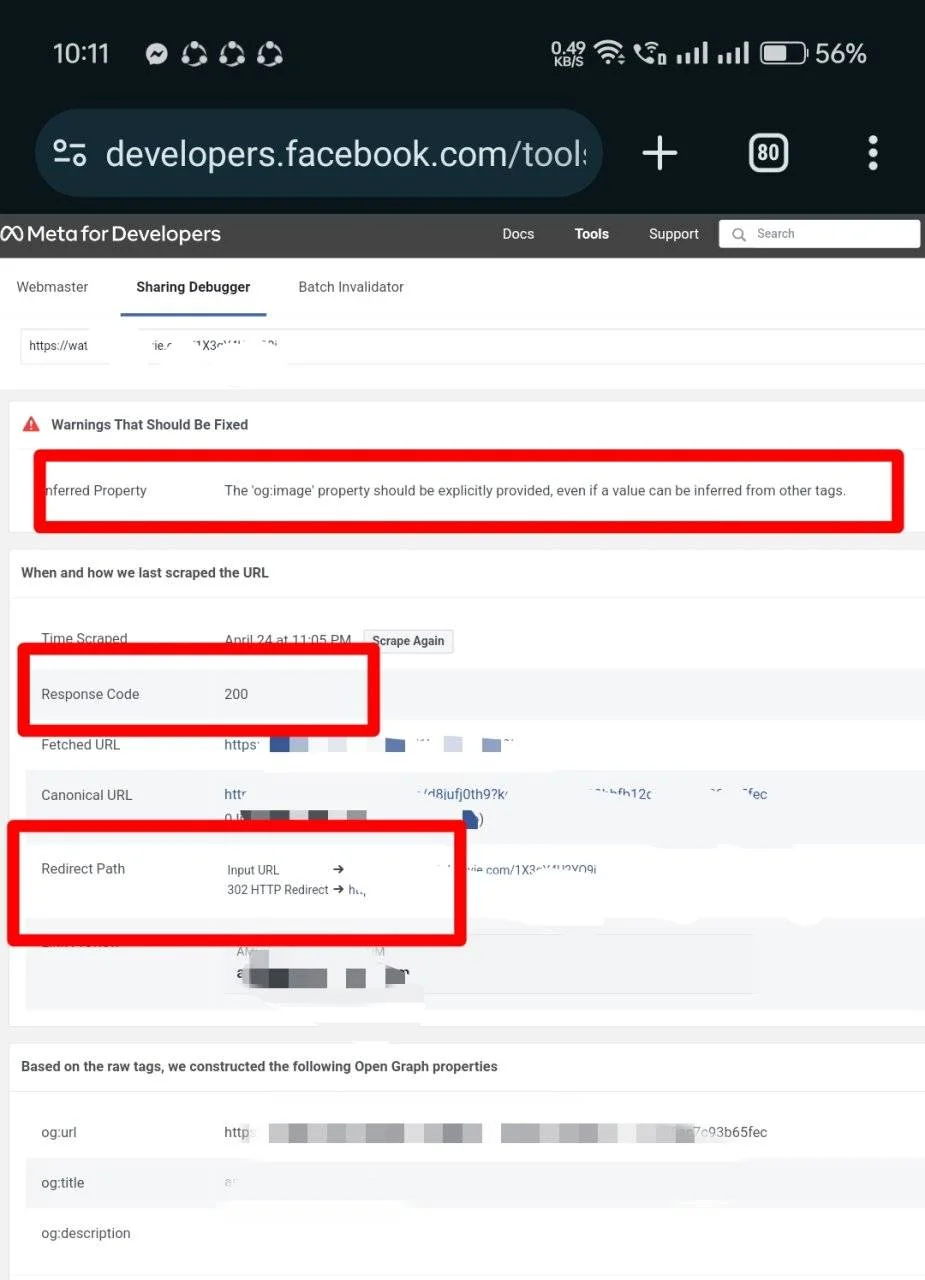Click the 'Inferred Property' label
Viewport: 925px width, 1280px height.
click(x=94, y=490)
